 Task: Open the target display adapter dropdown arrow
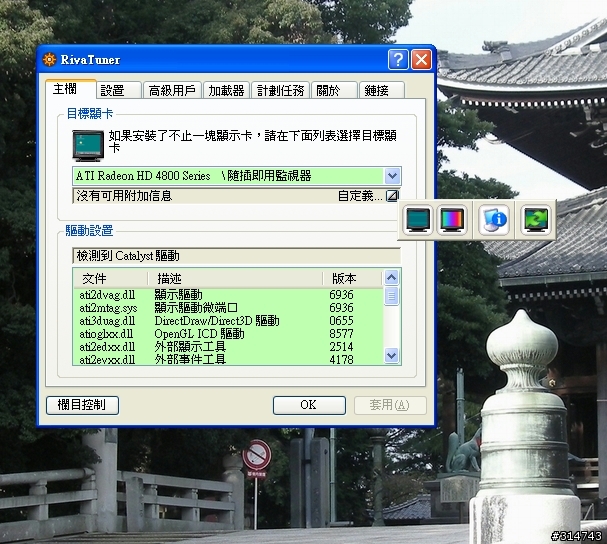coord(393,176)
